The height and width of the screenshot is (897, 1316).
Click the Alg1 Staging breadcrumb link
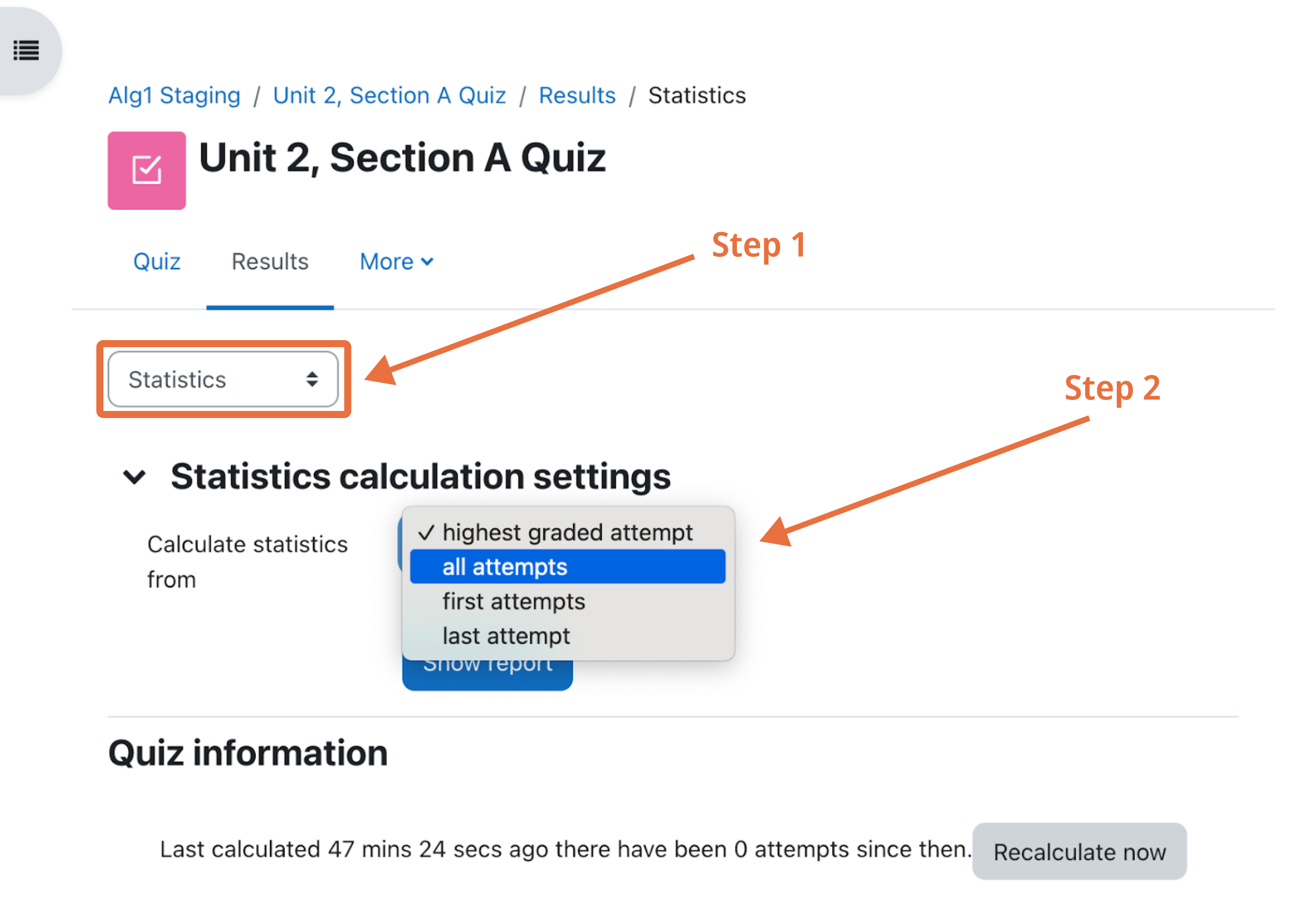coord(174,95)
